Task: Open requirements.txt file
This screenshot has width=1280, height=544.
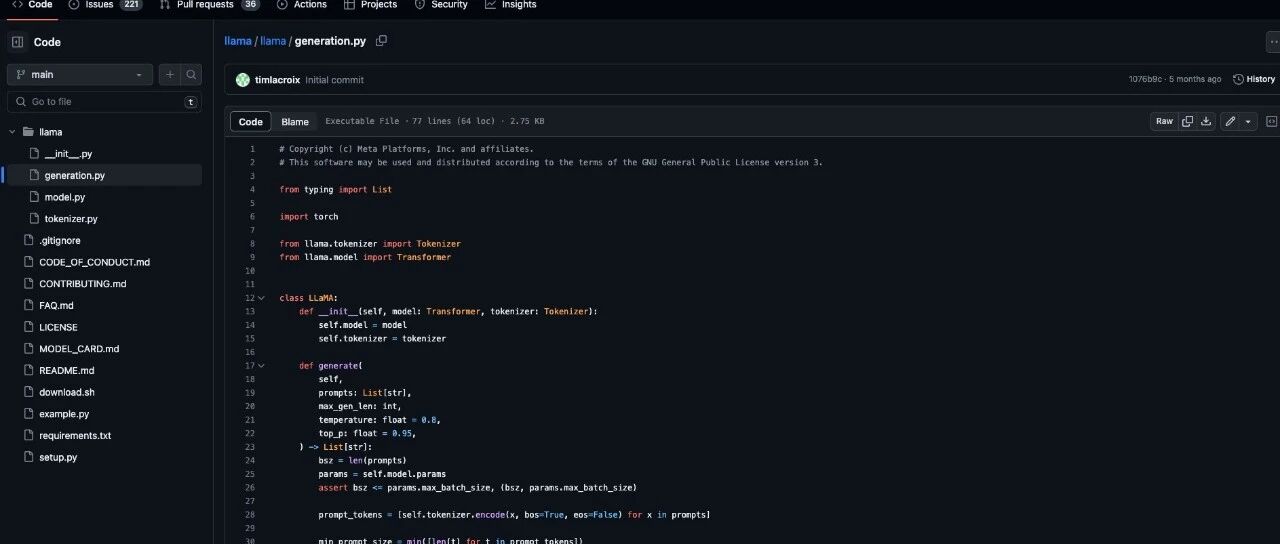Action: click(x=75, y=436)
